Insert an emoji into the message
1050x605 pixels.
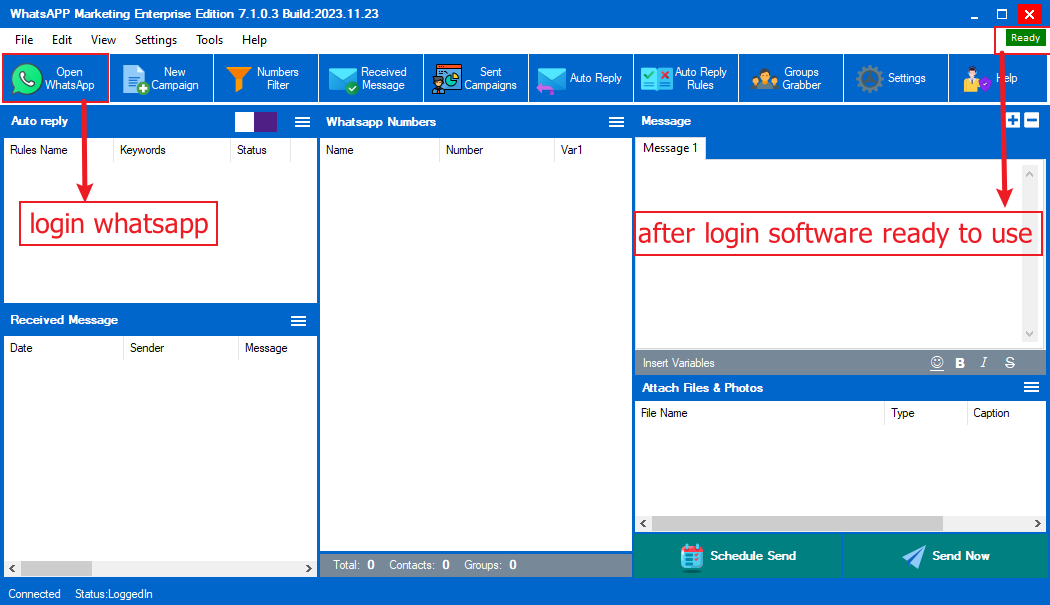[937, 363]
